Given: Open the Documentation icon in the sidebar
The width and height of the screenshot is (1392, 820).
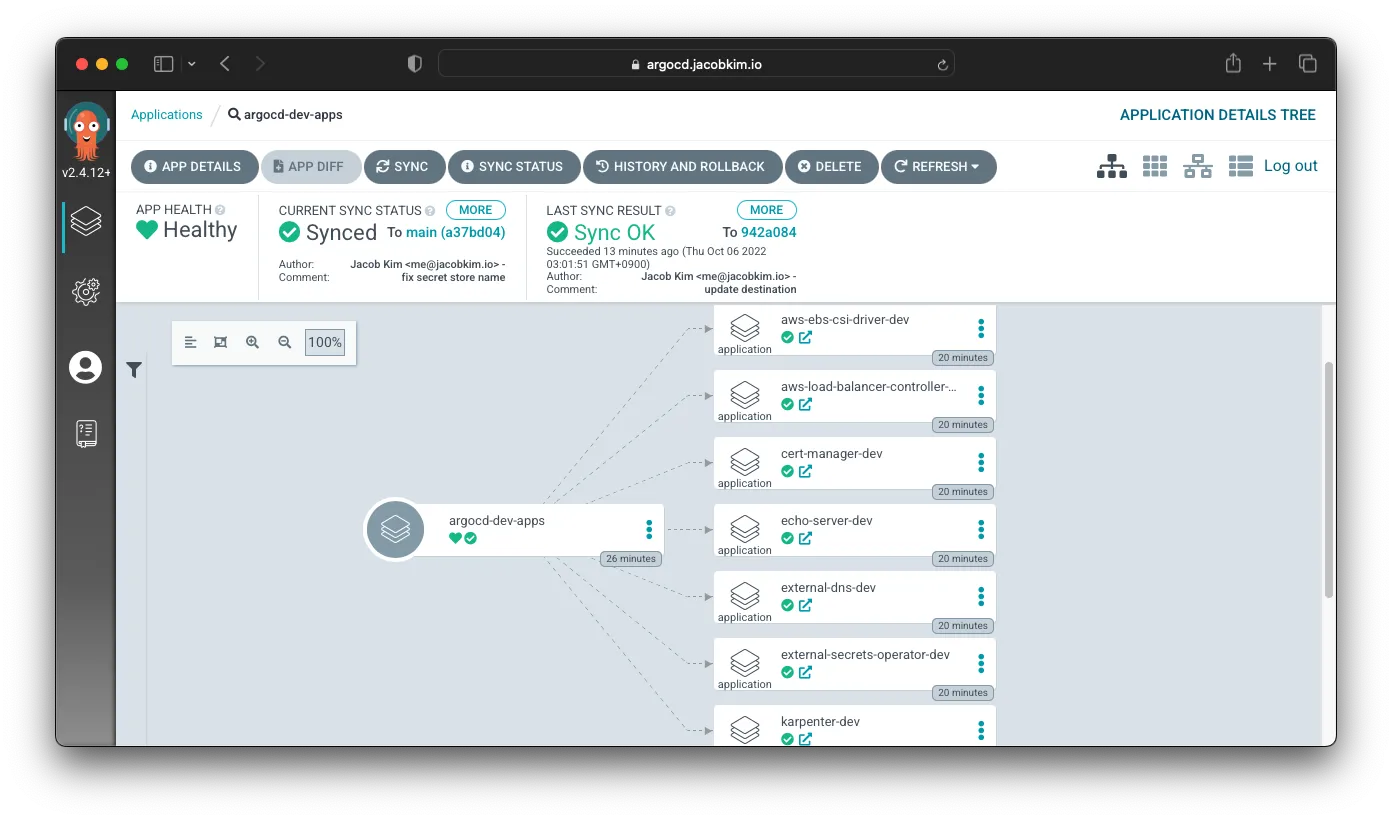Looking at the screenshot, I should (85, 433).
